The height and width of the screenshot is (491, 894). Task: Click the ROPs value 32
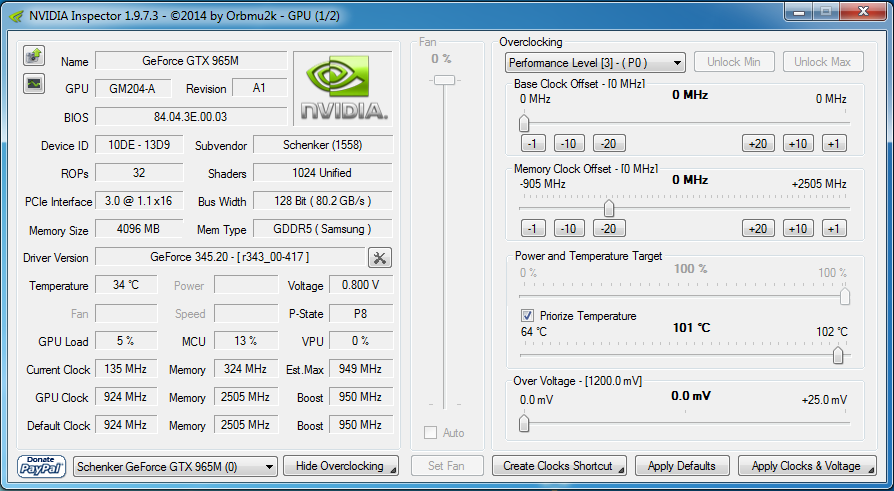coord(139,173)
